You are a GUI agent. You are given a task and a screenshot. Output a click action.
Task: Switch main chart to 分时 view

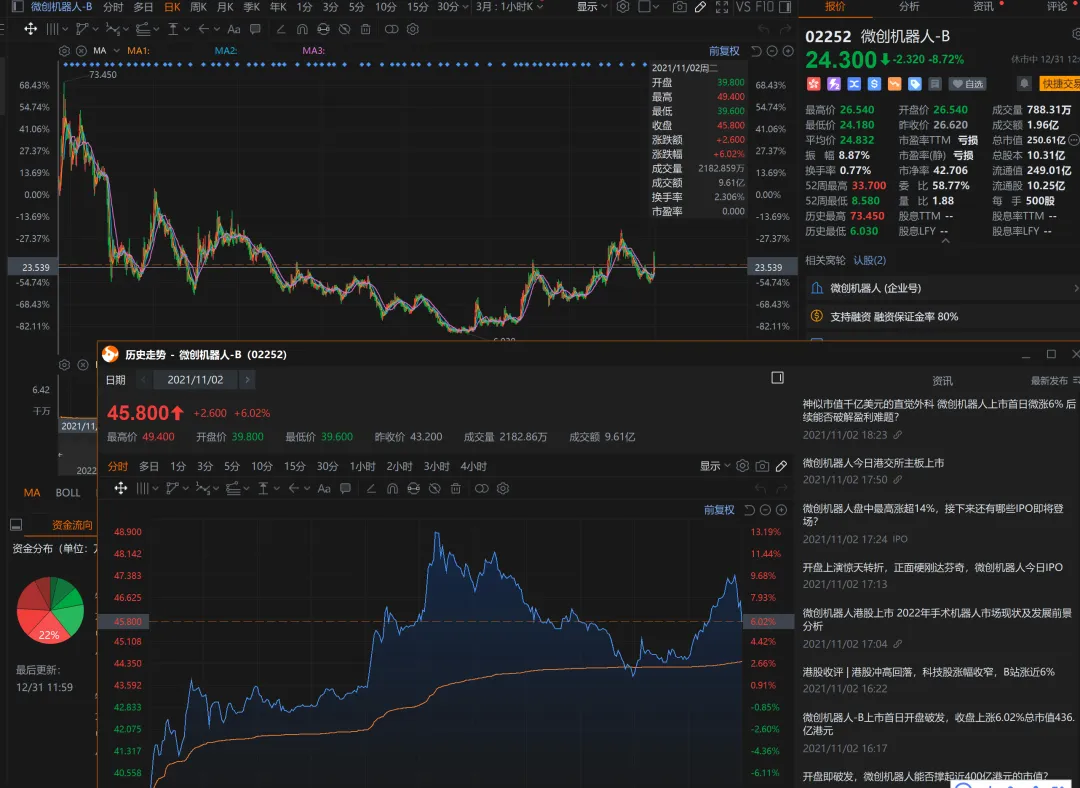113,7
